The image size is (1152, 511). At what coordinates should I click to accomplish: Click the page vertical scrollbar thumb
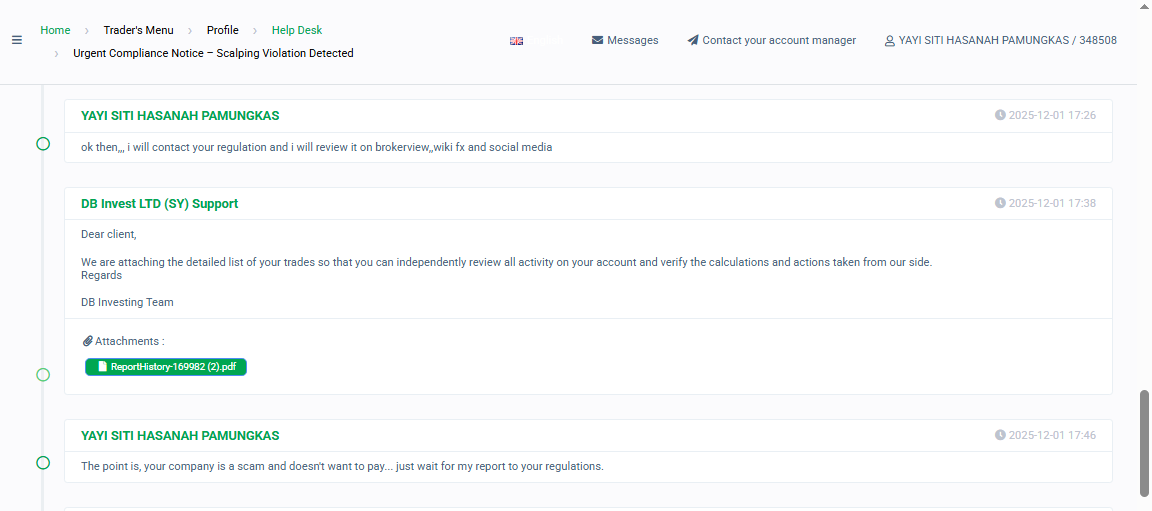click(1144, 442)
